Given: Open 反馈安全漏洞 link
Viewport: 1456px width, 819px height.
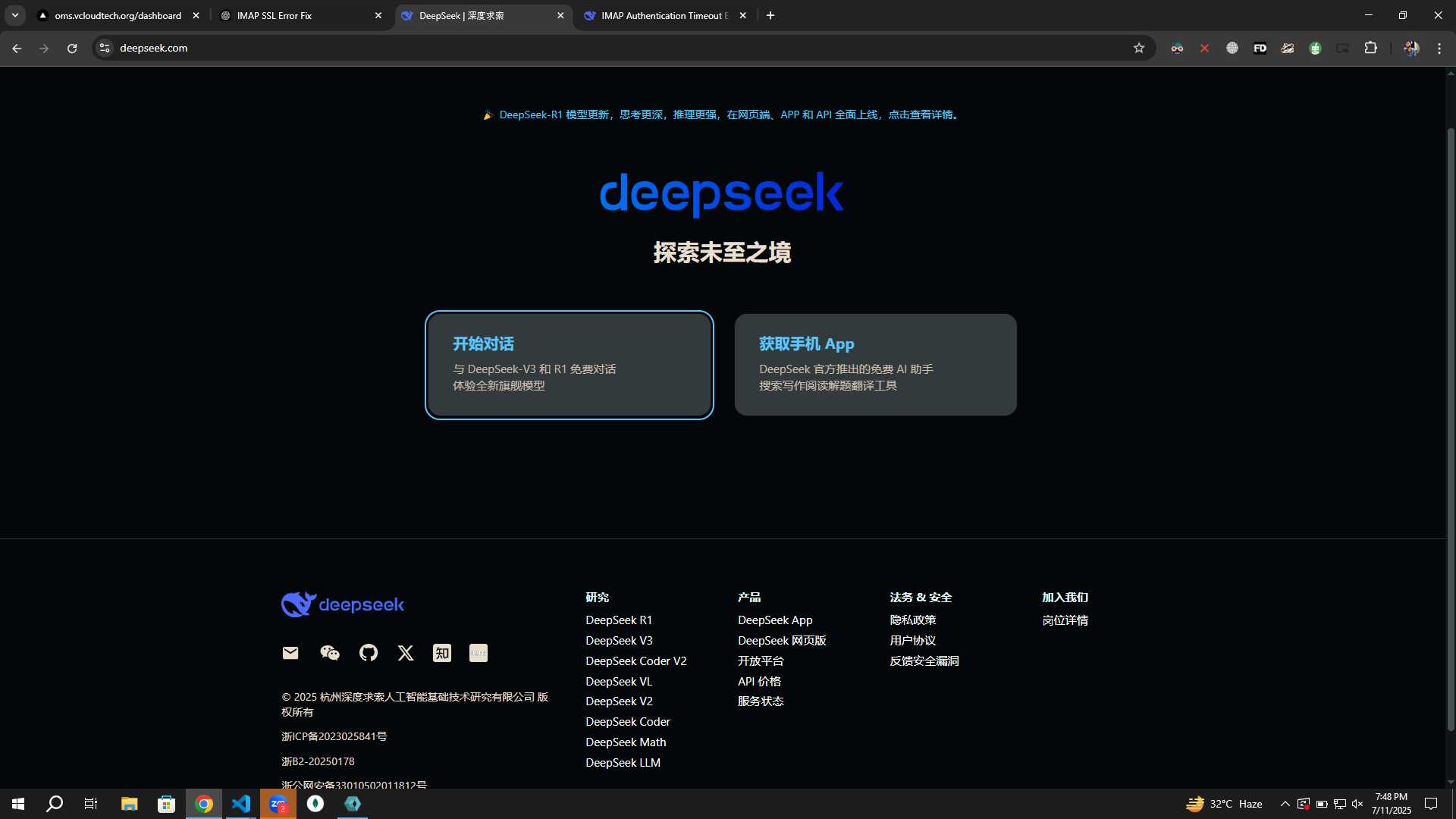Looking at the screenshot, I should pyautogui.click(x=924, y=661).
